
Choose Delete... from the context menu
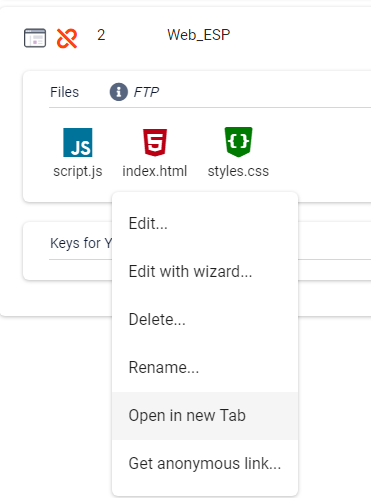click(205, 319)
